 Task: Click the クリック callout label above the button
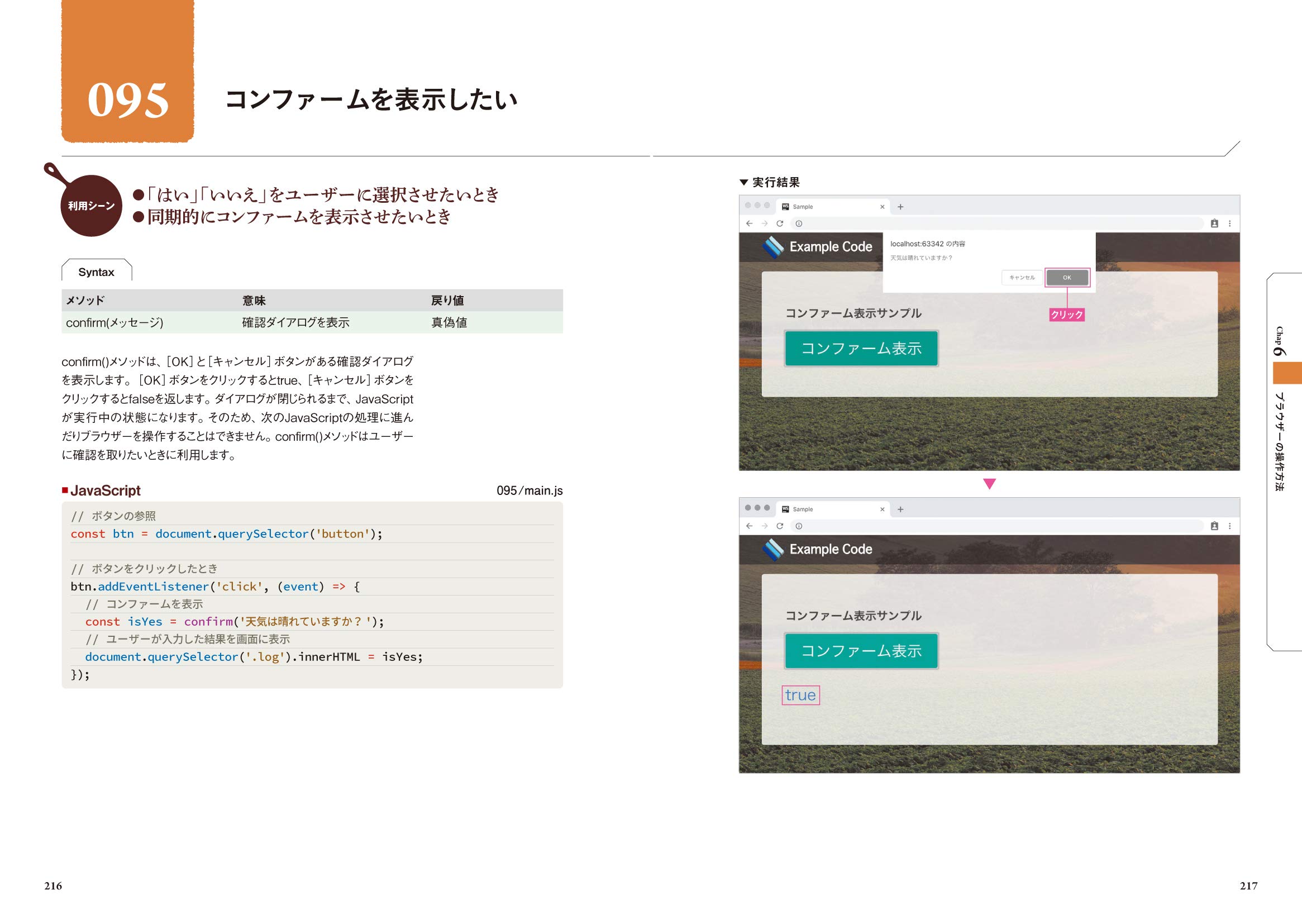1066,313
